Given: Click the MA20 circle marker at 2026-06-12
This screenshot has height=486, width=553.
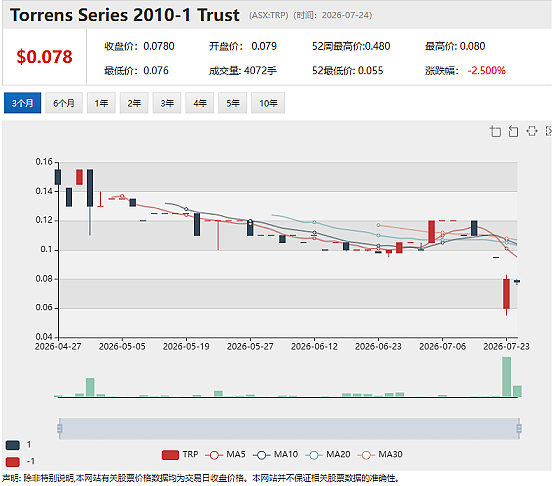Looking at the screenshot, I should [314, 222].
